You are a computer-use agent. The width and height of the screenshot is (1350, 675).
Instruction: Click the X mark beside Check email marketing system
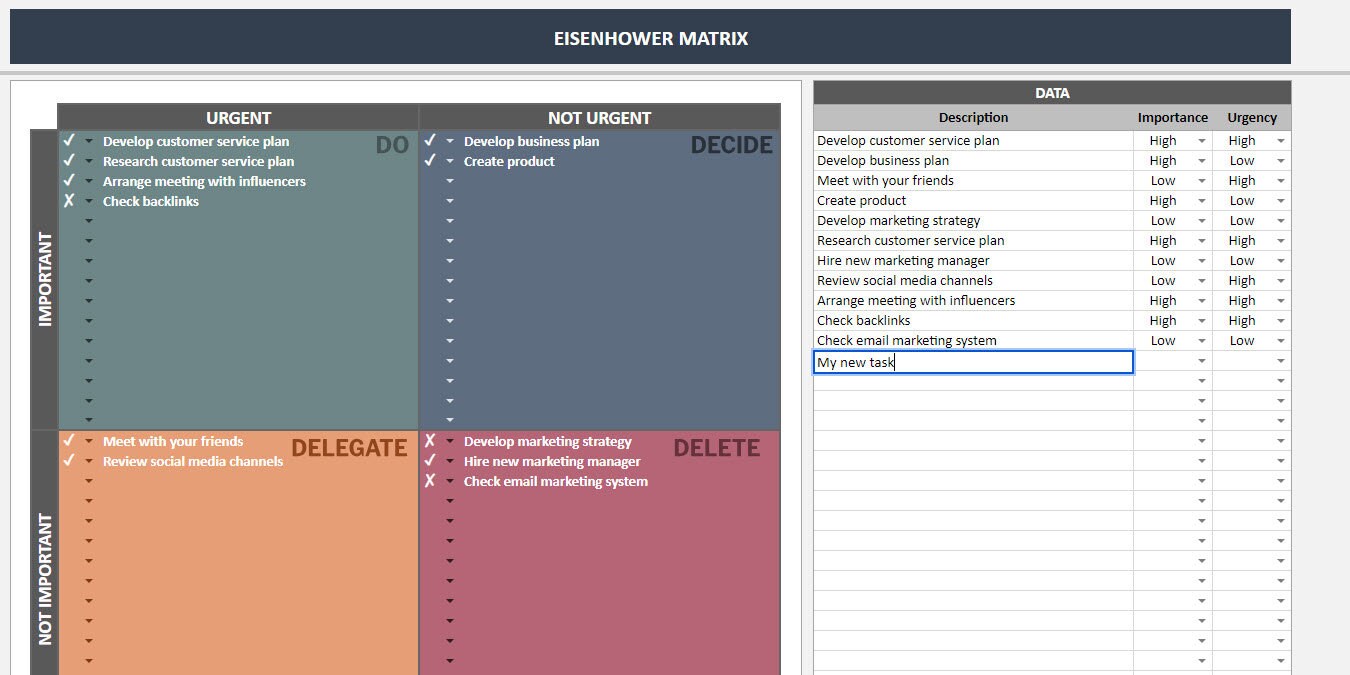[x=432, y=481]
